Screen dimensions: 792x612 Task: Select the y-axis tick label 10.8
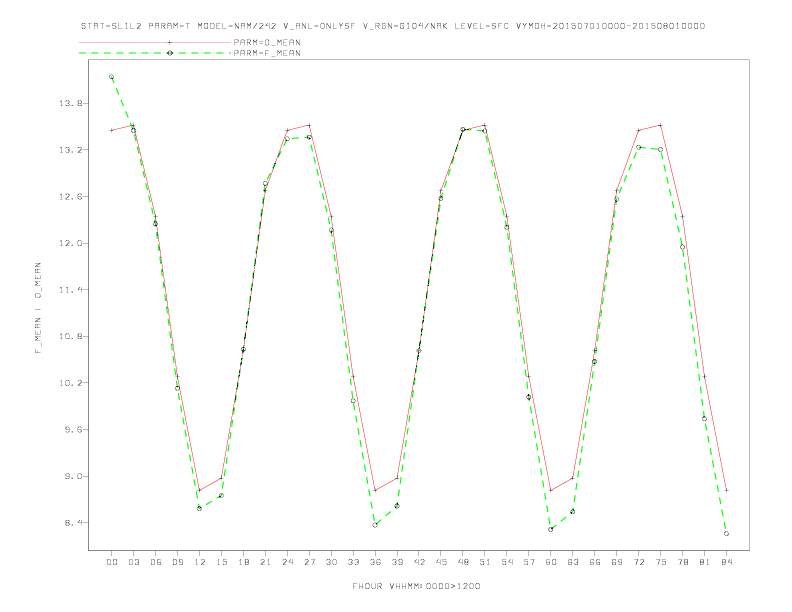(70, 336)
